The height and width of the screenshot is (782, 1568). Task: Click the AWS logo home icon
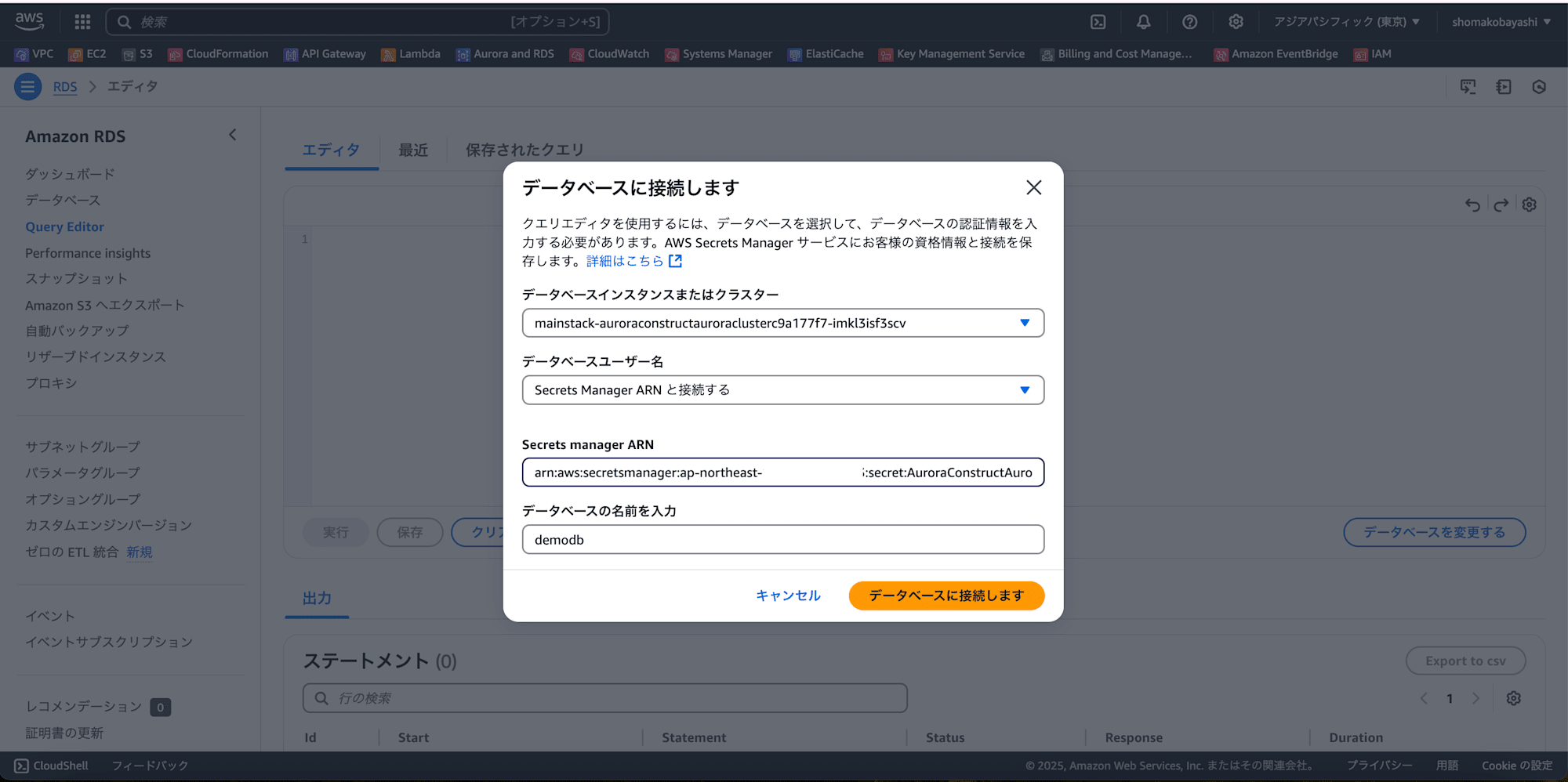29,21
